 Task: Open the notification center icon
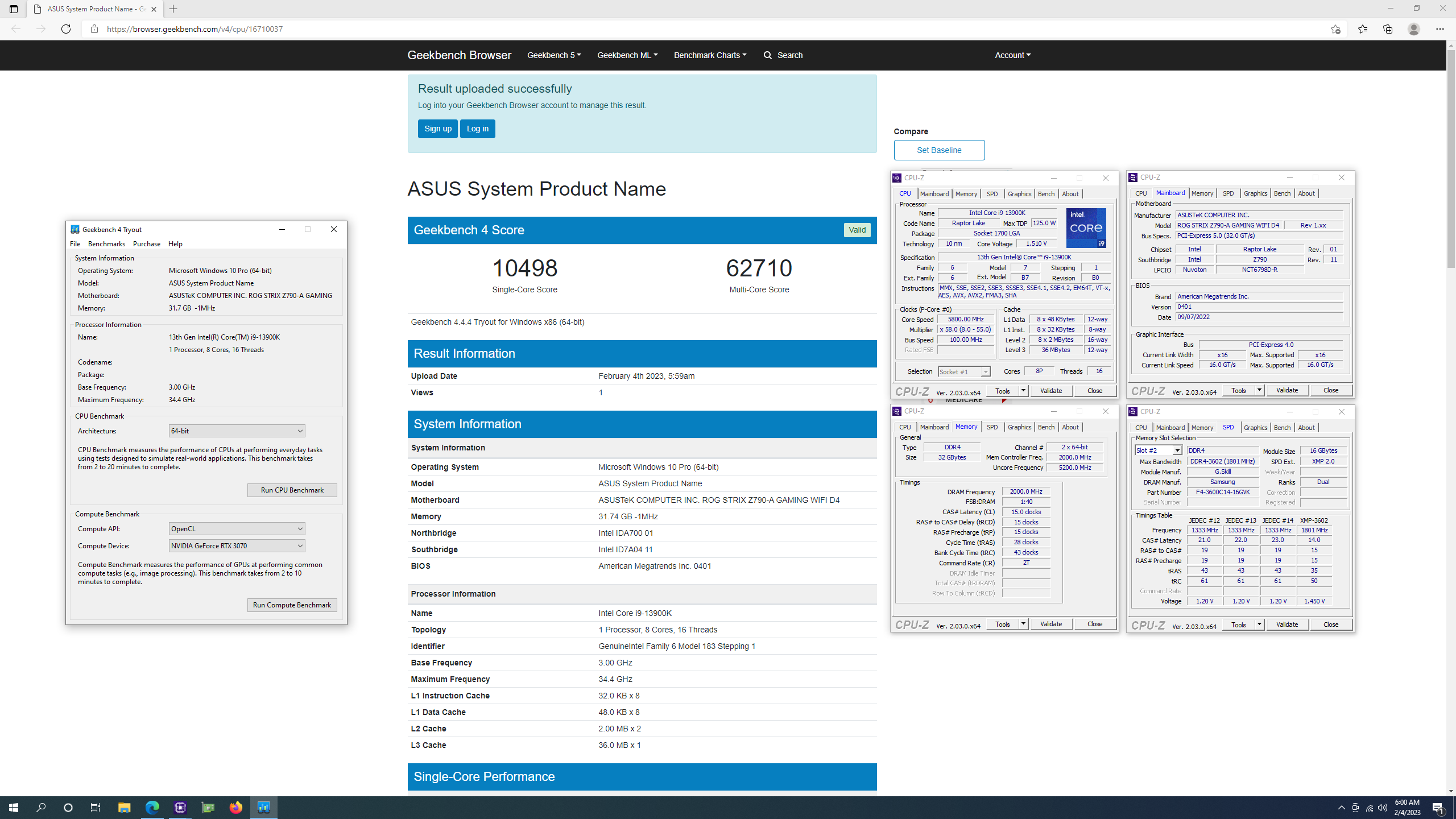point(1438,808)
